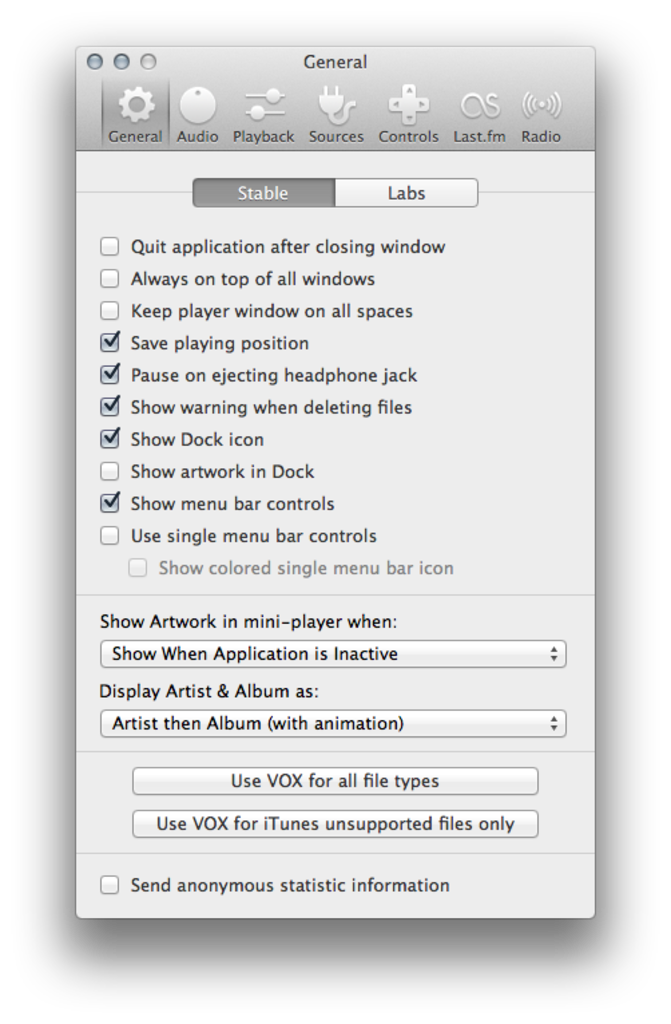The width and height of the screenshot is (671, 1024).
Task: Open the Audio preferences pane
Action: (x=197, y=113)
